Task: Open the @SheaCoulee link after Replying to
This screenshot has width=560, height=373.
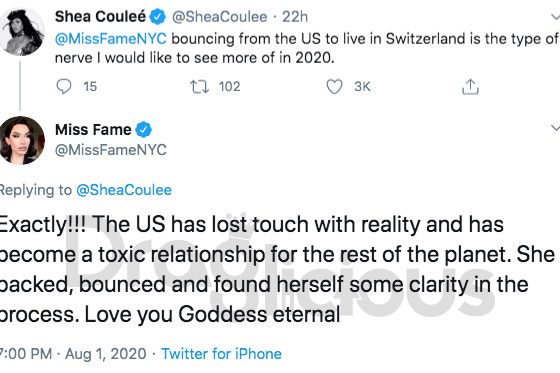Action: tap(124, 190)
